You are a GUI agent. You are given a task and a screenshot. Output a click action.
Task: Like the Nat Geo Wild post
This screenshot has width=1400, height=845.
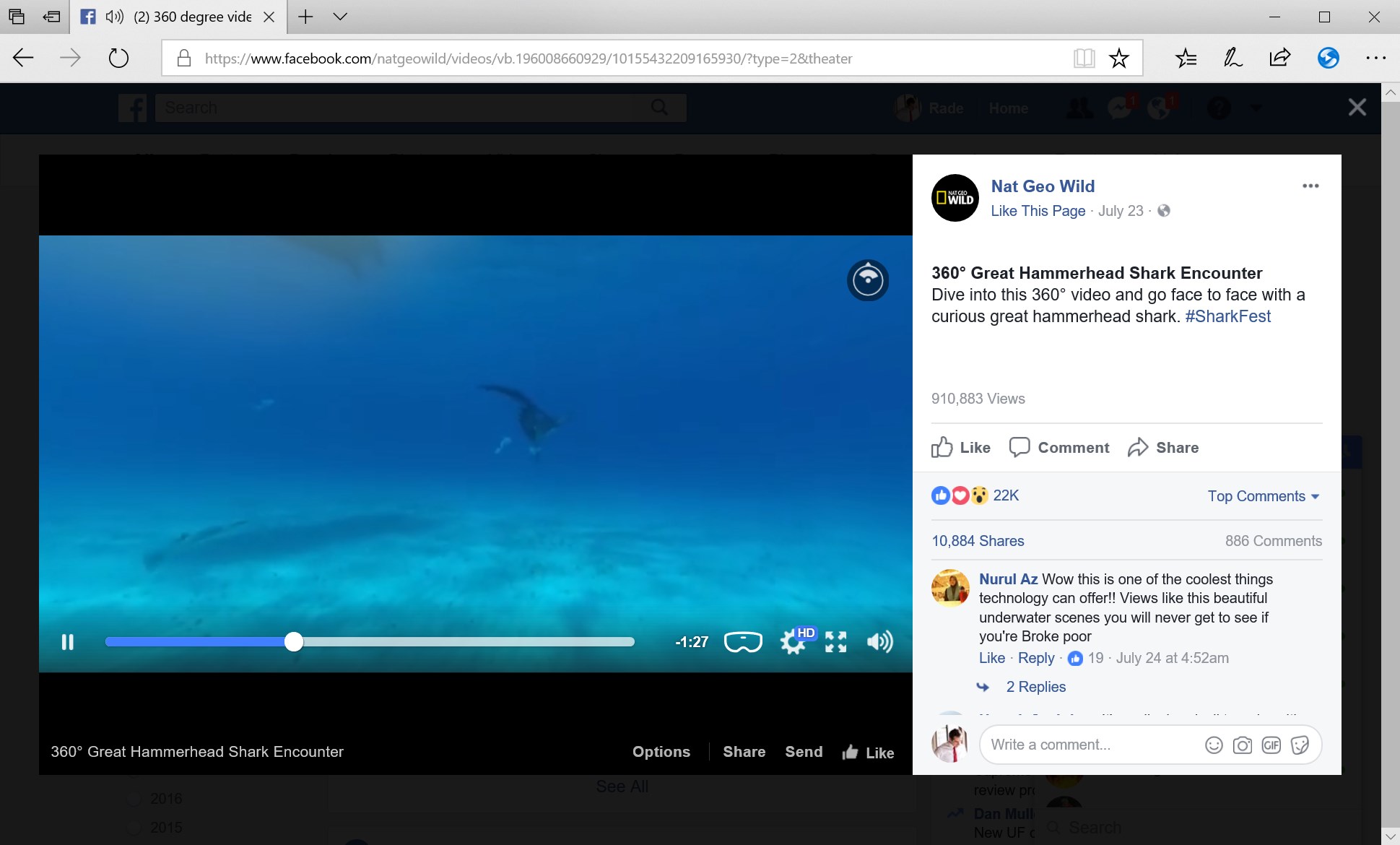pos(961,448)
